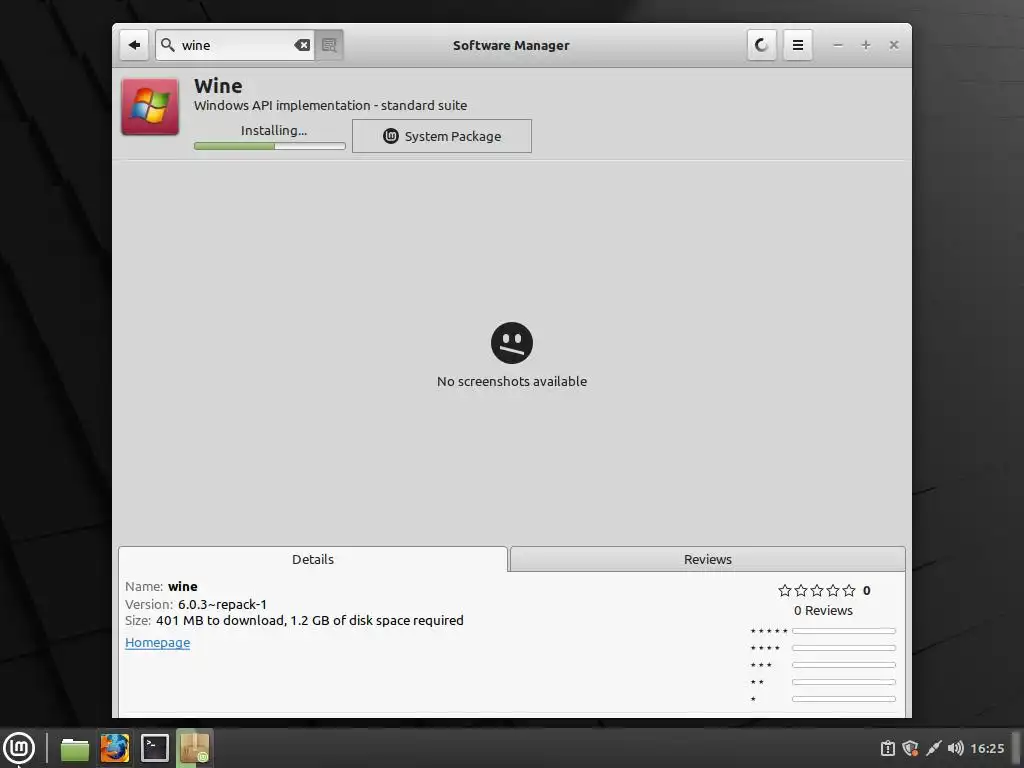This screenshot has height=768, width=1024.
Task: Switch to the Reviews tab
Action: coord(708,559)
